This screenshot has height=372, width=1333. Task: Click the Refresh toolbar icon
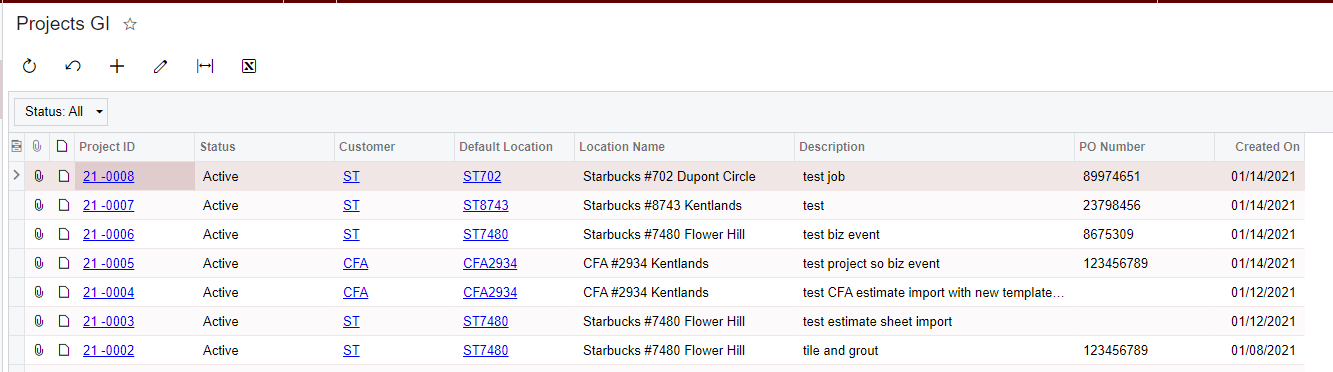pyautogui.click(x=29, y=66)
